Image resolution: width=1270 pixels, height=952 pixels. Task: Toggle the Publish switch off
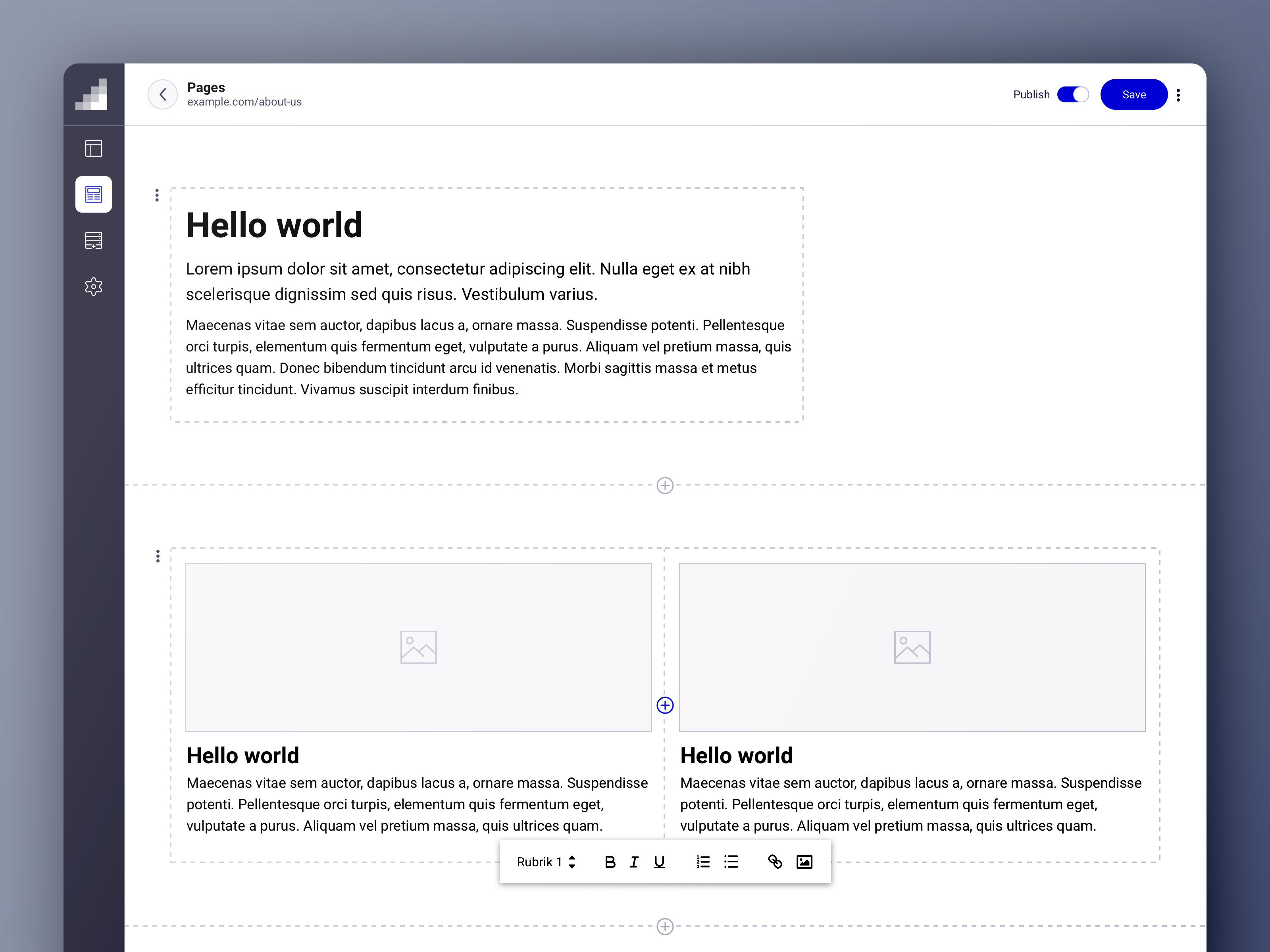(x=1073, y=94)
